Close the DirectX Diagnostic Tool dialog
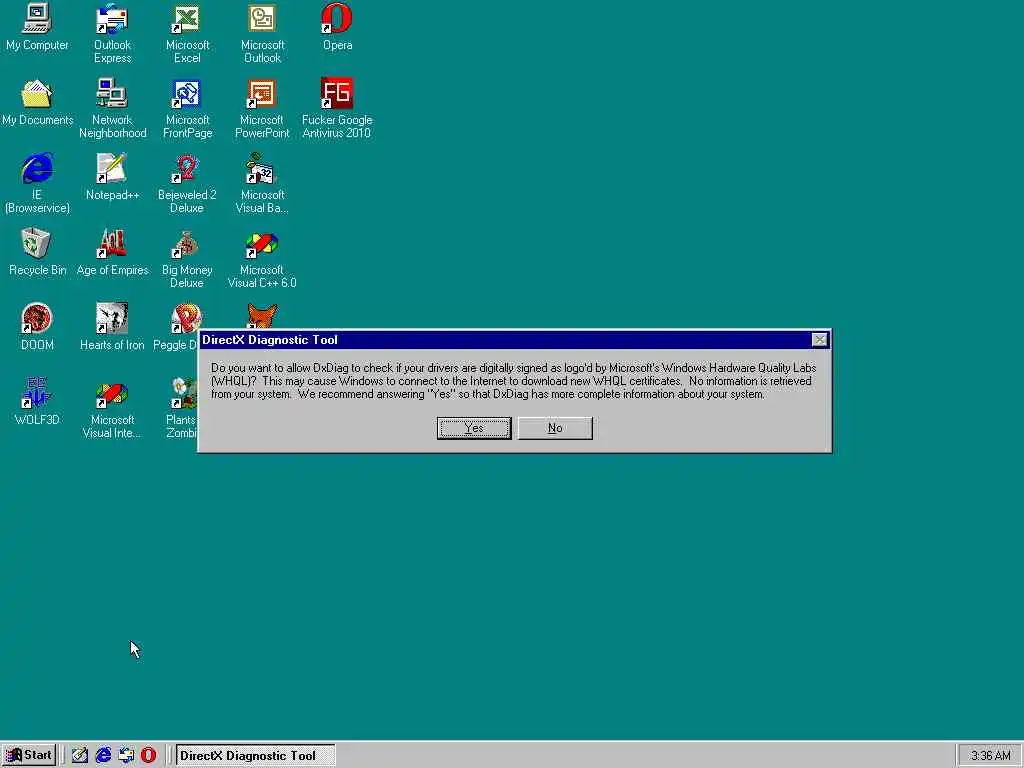 tap(820, 340)
